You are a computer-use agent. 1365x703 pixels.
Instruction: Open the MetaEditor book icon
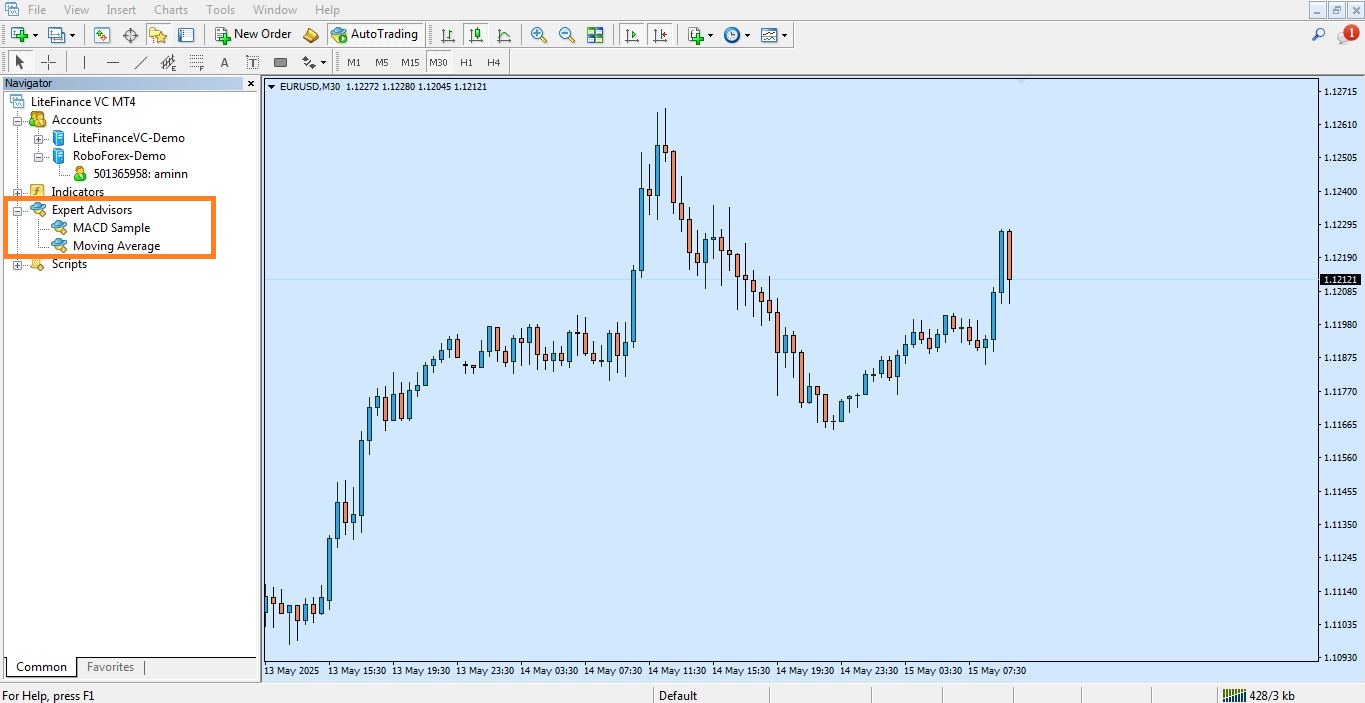(311, 35)
